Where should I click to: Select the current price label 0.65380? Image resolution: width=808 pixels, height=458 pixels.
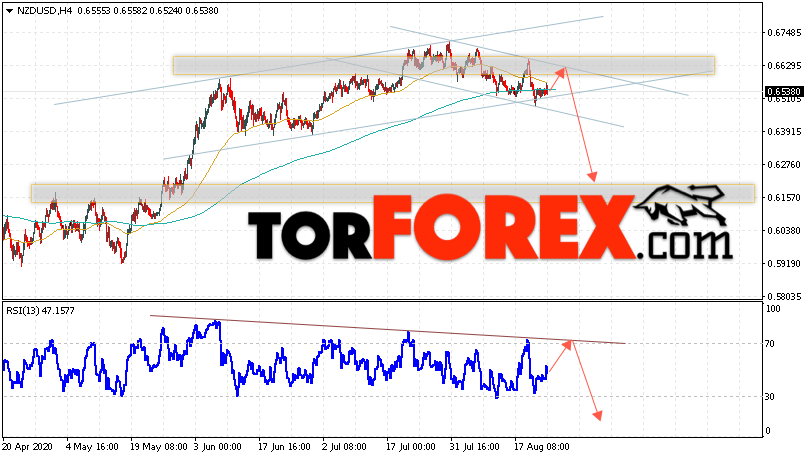coord(784,92)
